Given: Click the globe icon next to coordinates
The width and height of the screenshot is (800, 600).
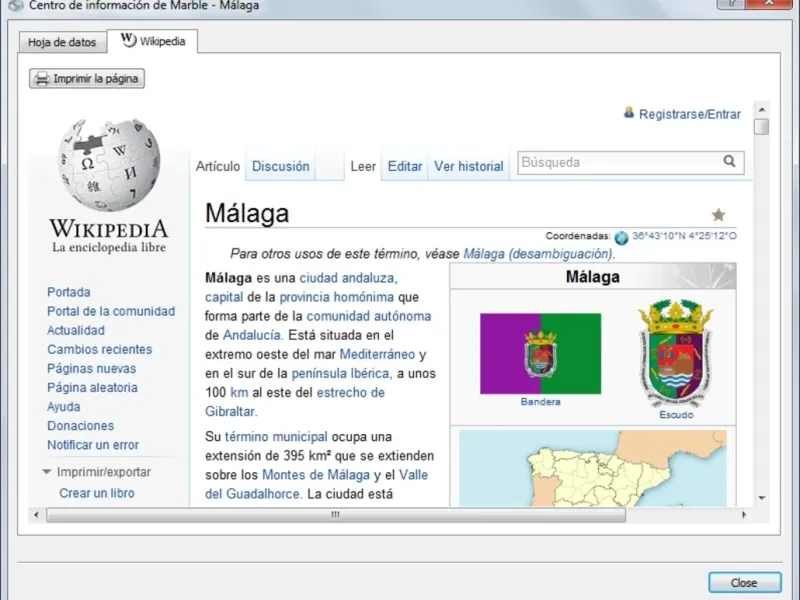Looking at the screenshot, I should click(621, 237).
